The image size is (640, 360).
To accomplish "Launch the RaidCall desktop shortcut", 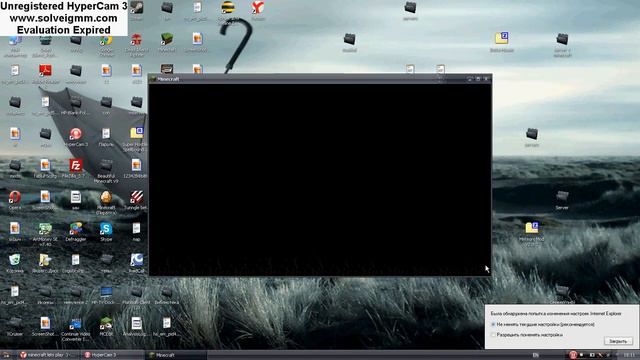I will [137, 260].
